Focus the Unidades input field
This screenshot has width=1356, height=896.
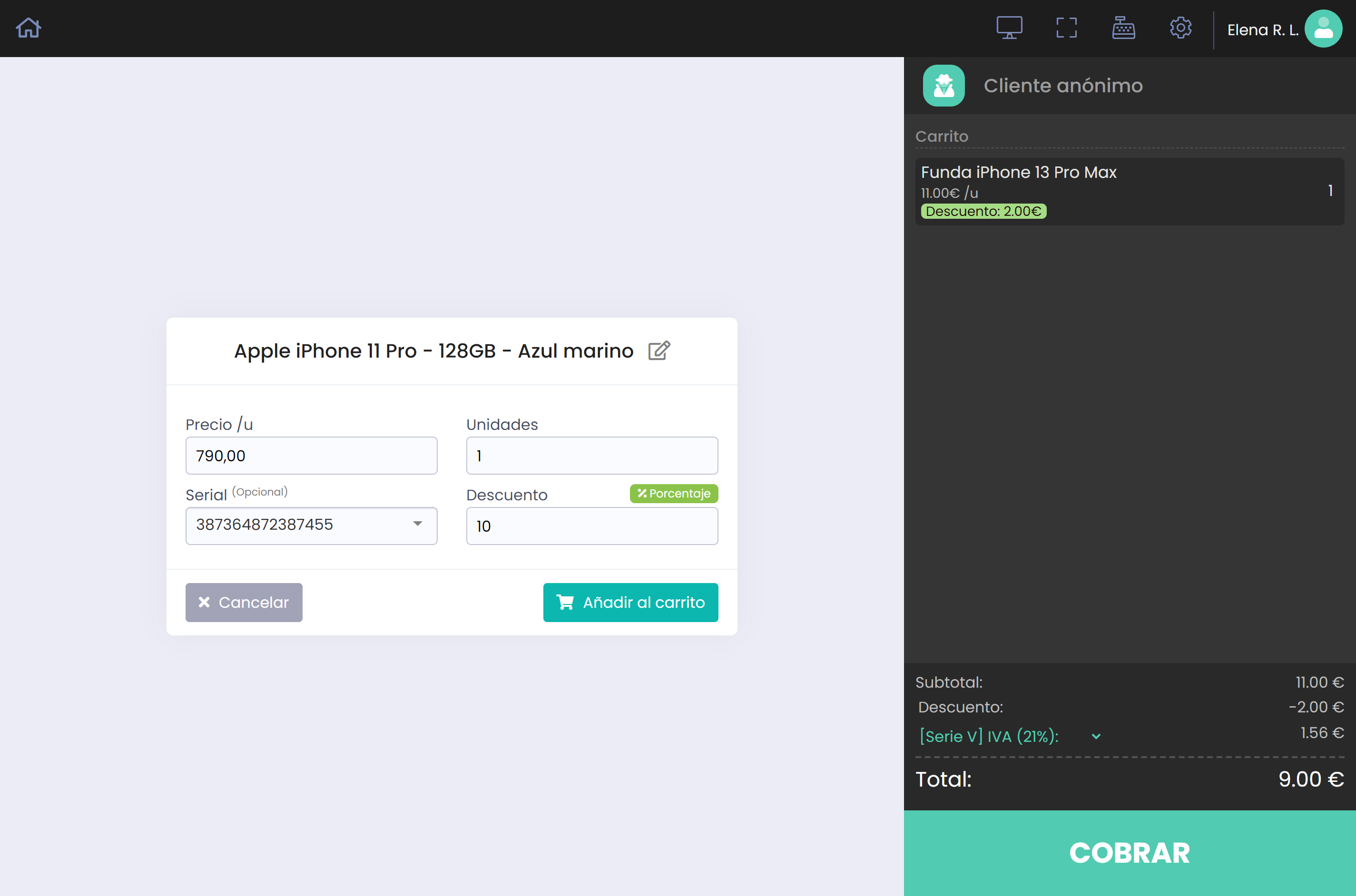click(x=592, y=456)
